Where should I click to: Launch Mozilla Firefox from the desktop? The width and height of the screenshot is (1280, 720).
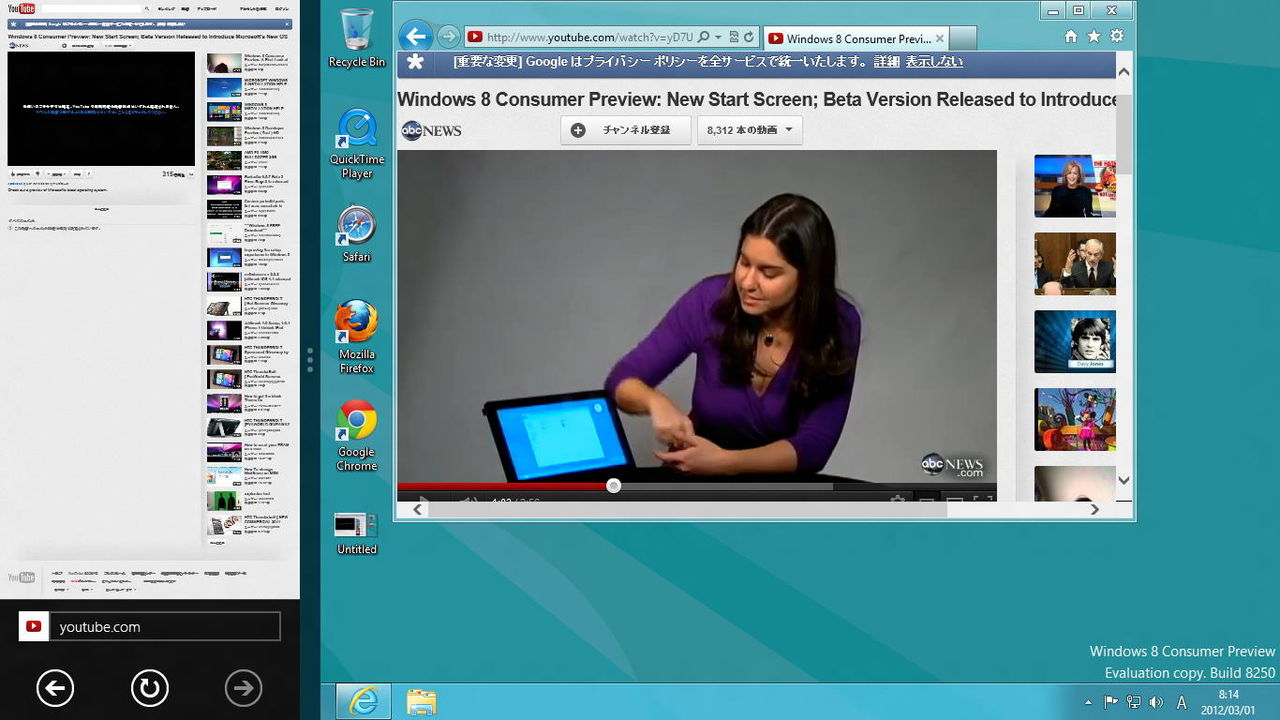click(x=357, y=337)
